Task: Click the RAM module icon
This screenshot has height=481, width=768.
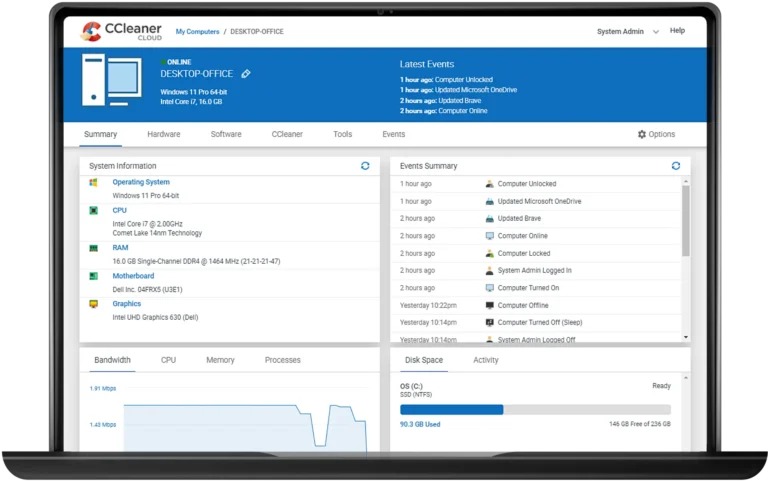Action: click(x=94, y=248)
